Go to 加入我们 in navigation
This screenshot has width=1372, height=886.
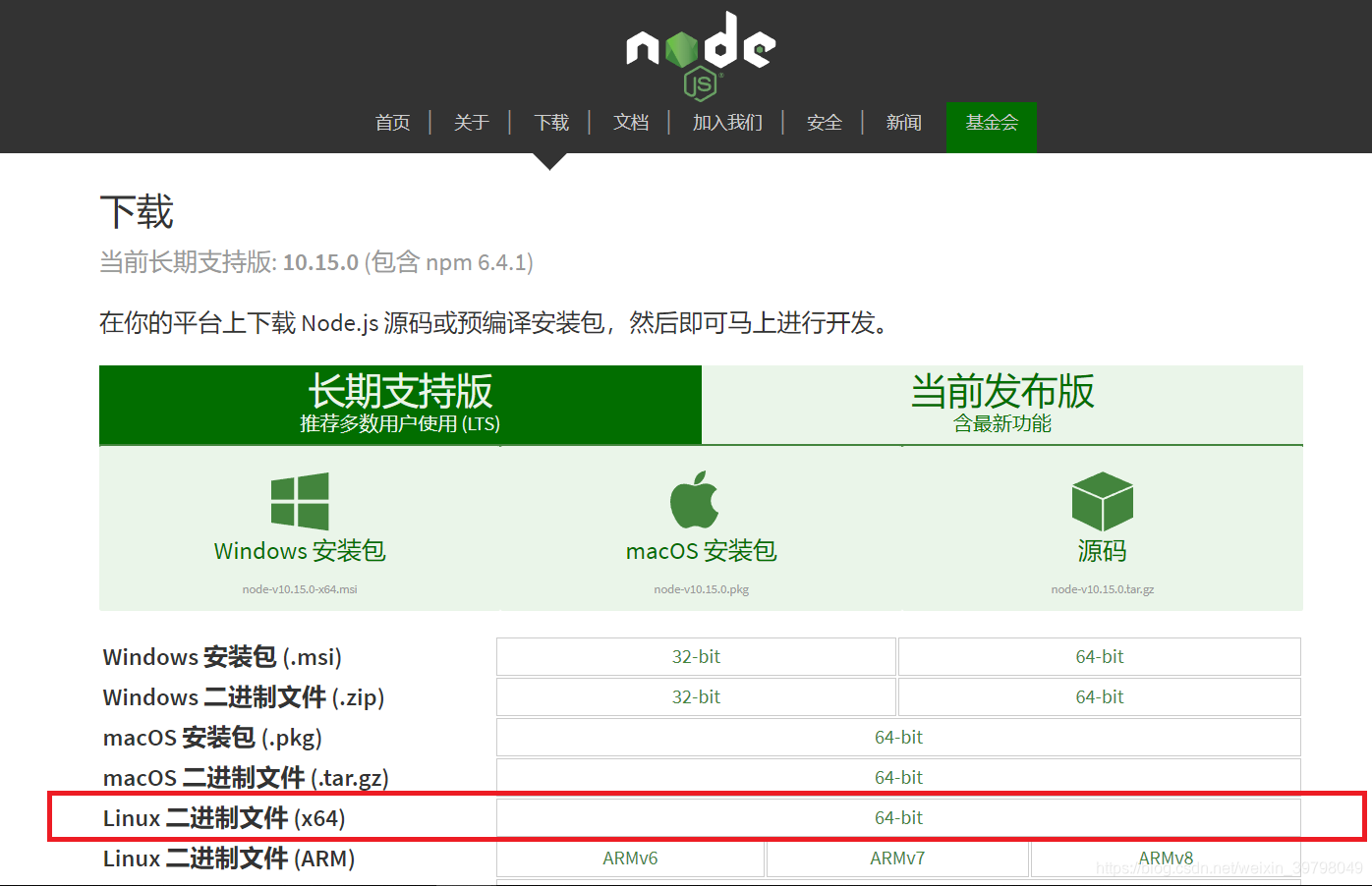pos(727,123)
